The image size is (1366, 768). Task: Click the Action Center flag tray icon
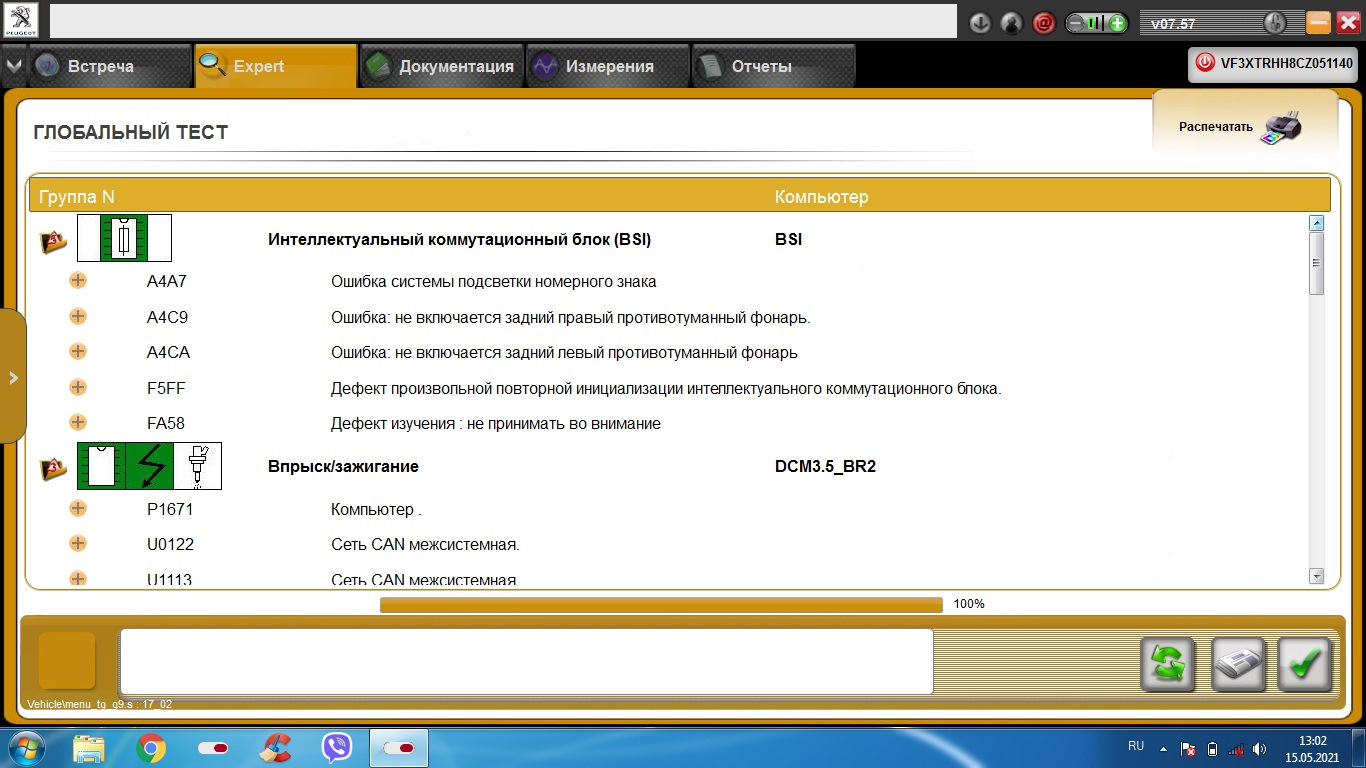[x=1189, y=748]
